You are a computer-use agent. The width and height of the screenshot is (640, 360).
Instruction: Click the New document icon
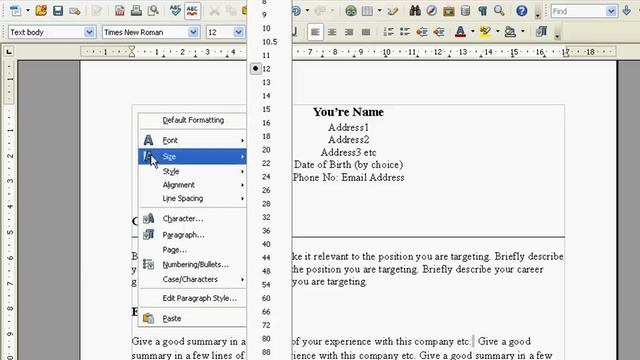(x=16, y=11)
